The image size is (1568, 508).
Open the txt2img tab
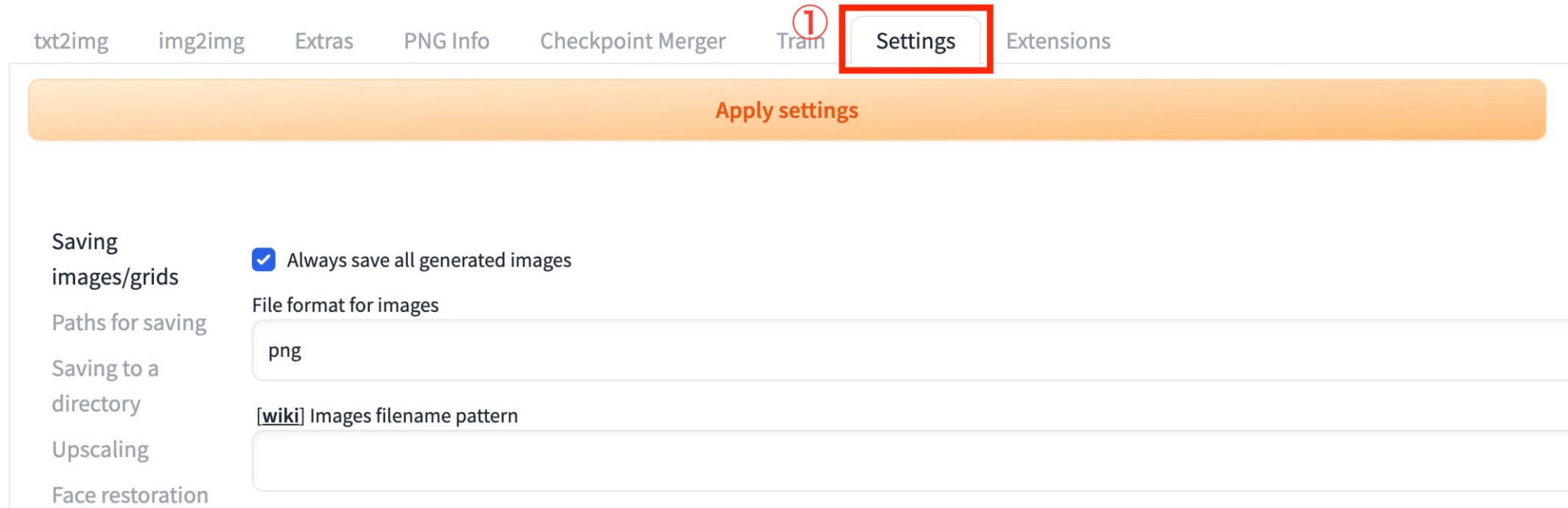[x=71, y=41]
